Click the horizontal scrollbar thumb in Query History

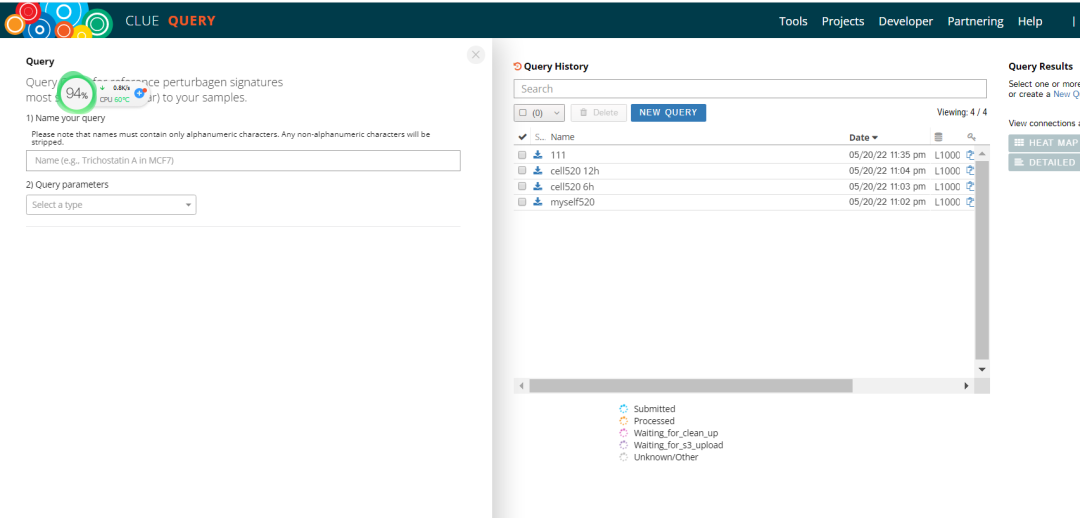(x=691, y=386)
